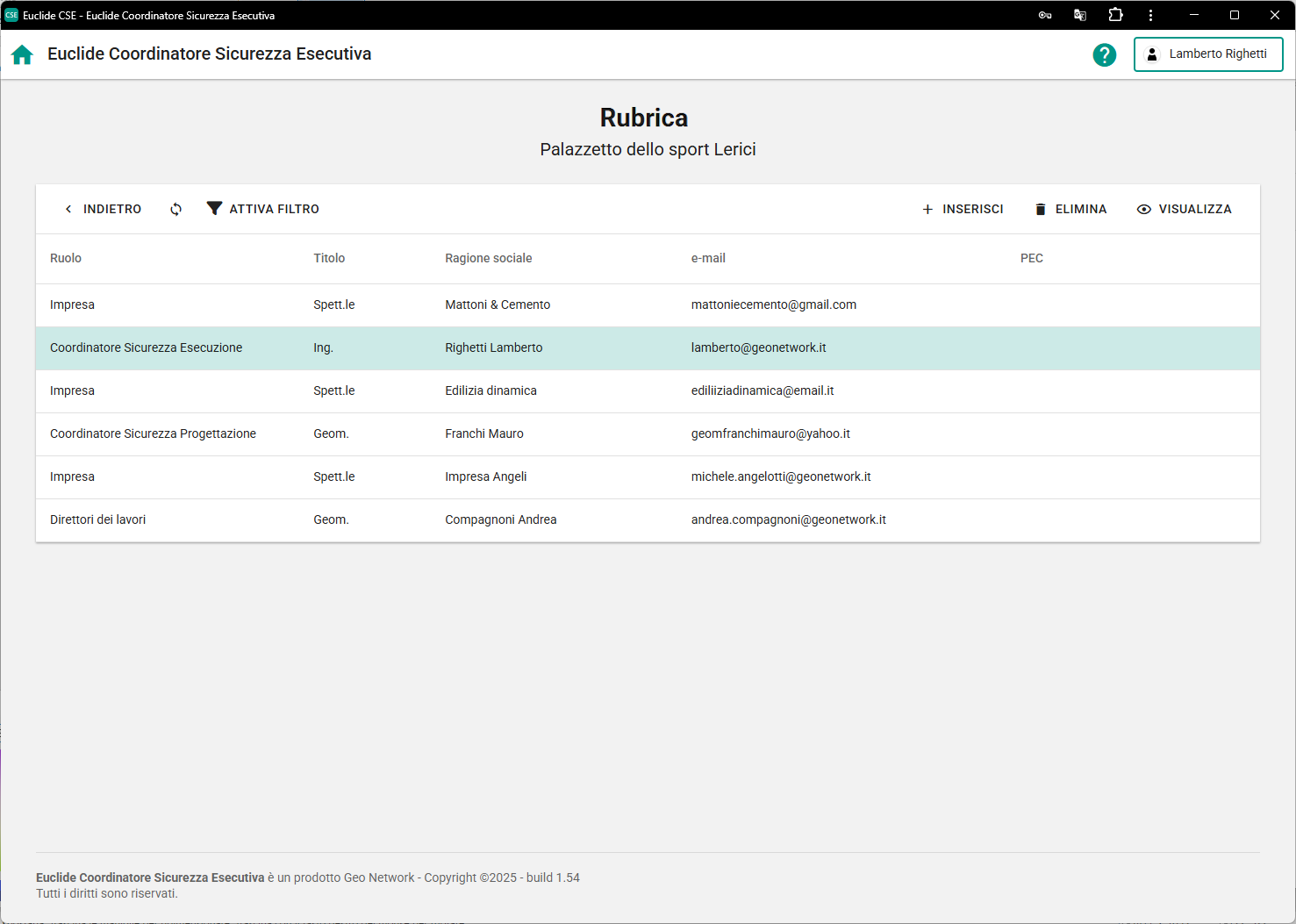
Task: Open the help question mark icon
Action: click(x=1104, y=54)
